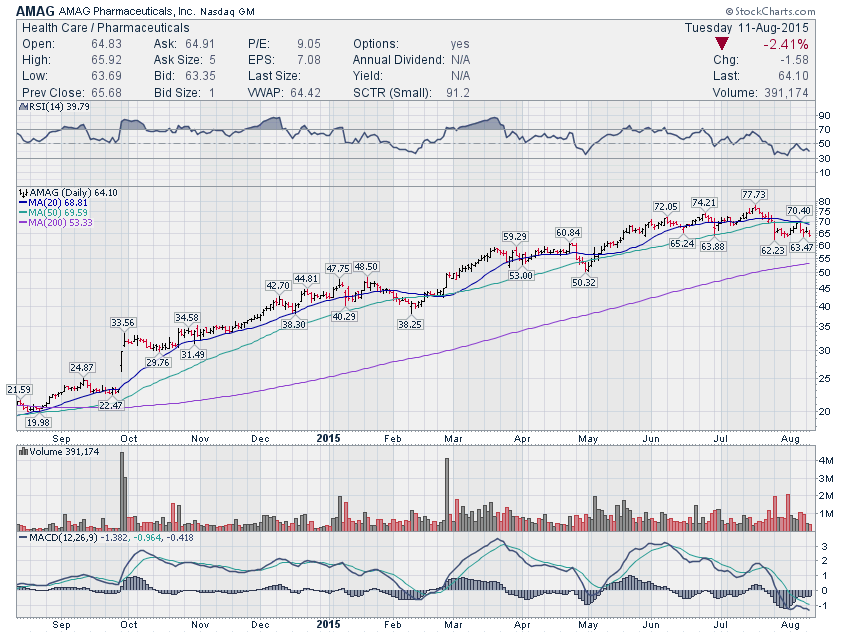
Task: Click the 47.75 price high label
Action: 338,268
